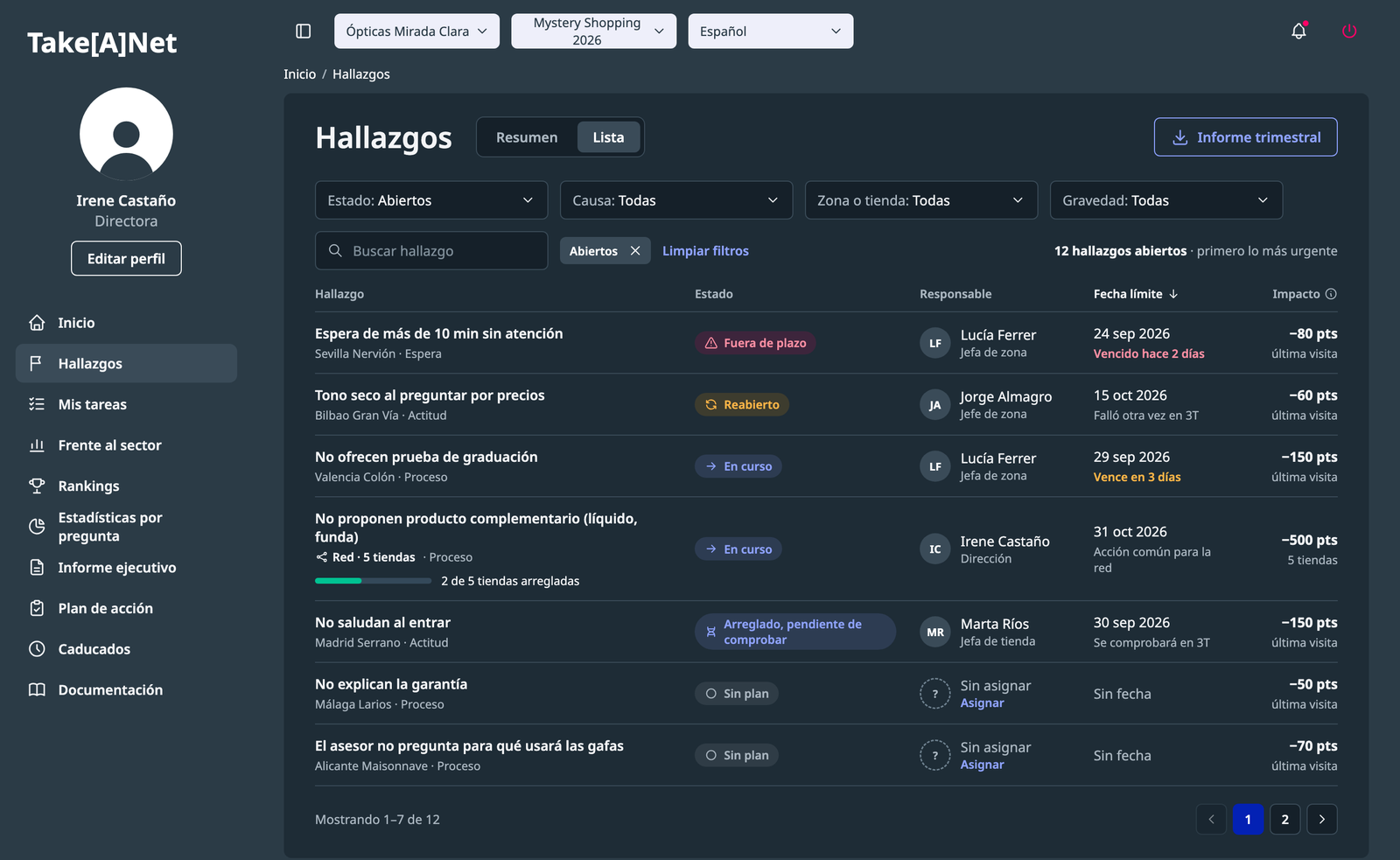Open Estadísticas por pregunta
This screenshot has width=1400, height=860.
coord(126,527)
